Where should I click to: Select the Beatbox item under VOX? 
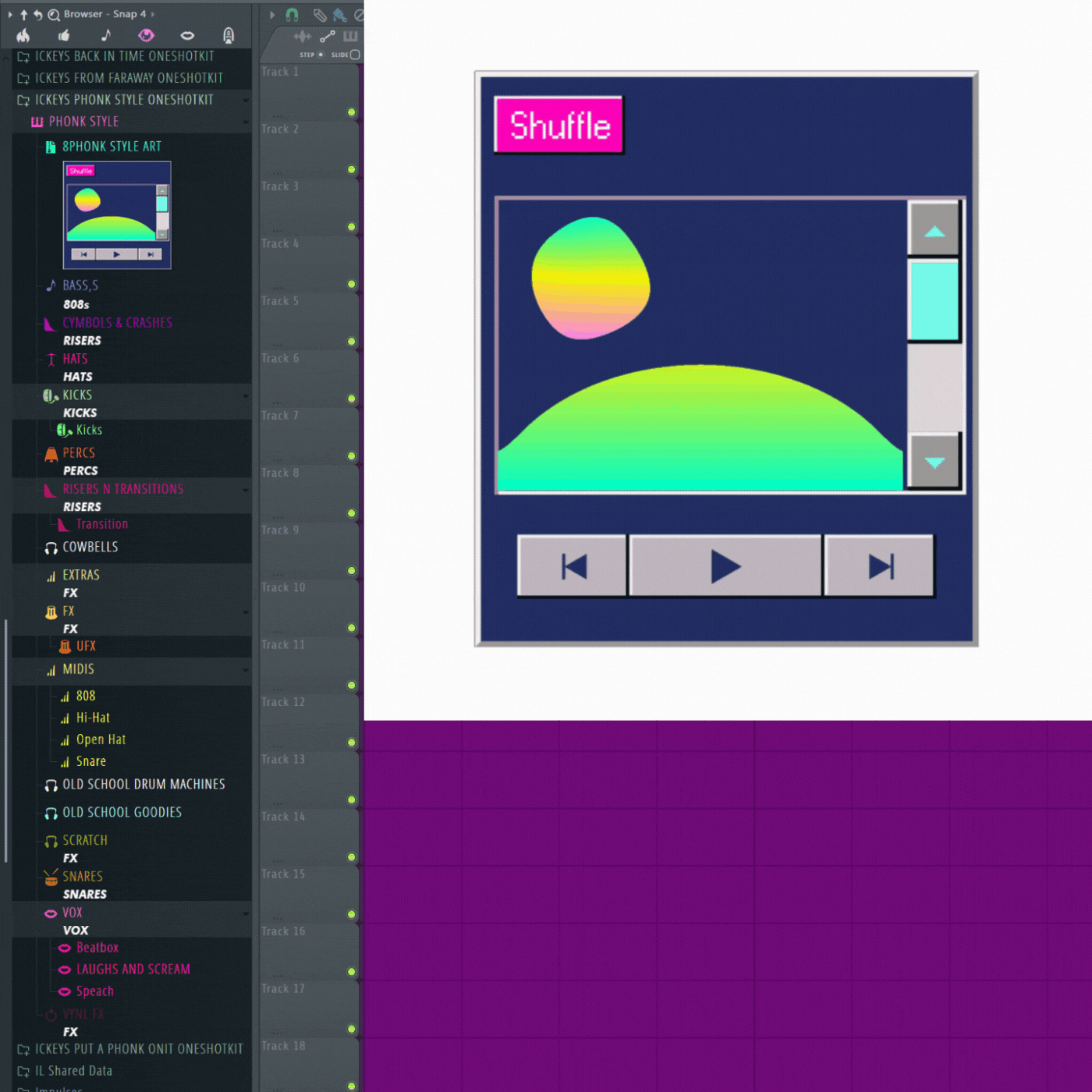pos(97,948)
